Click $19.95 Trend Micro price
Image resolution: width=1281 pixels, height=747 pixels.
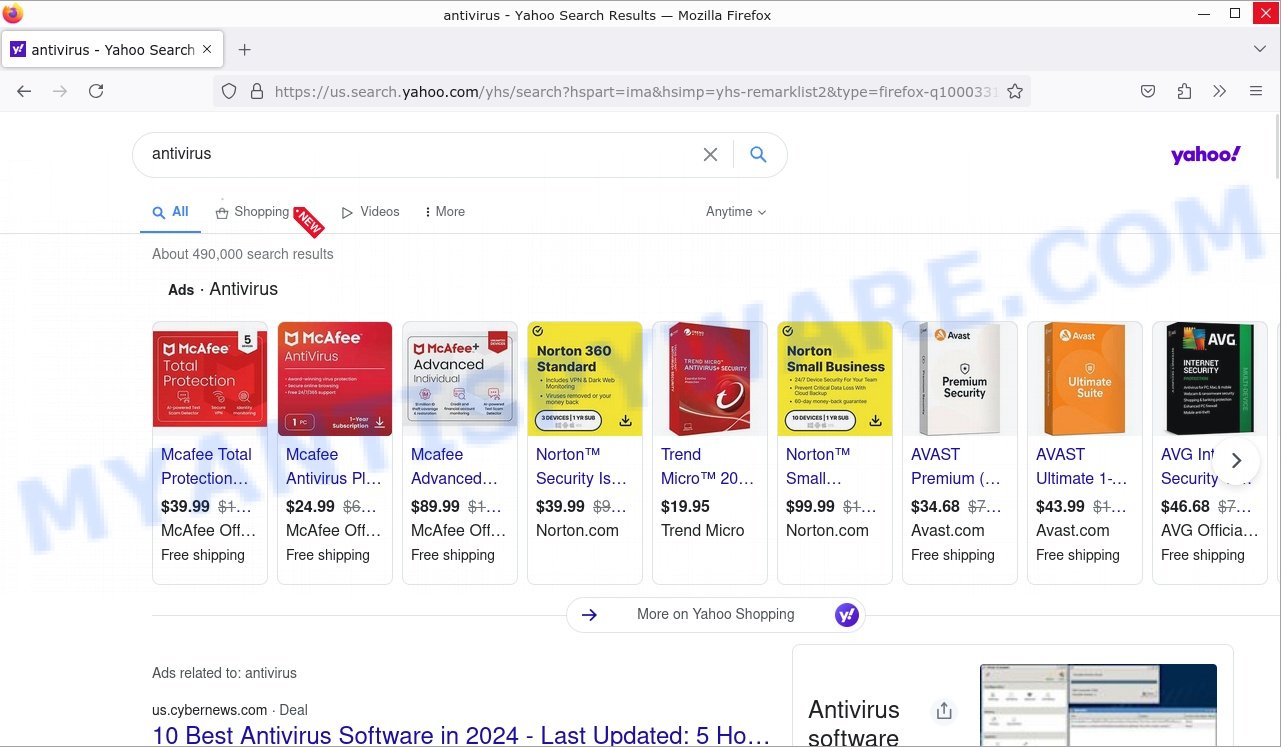(686, 506)
